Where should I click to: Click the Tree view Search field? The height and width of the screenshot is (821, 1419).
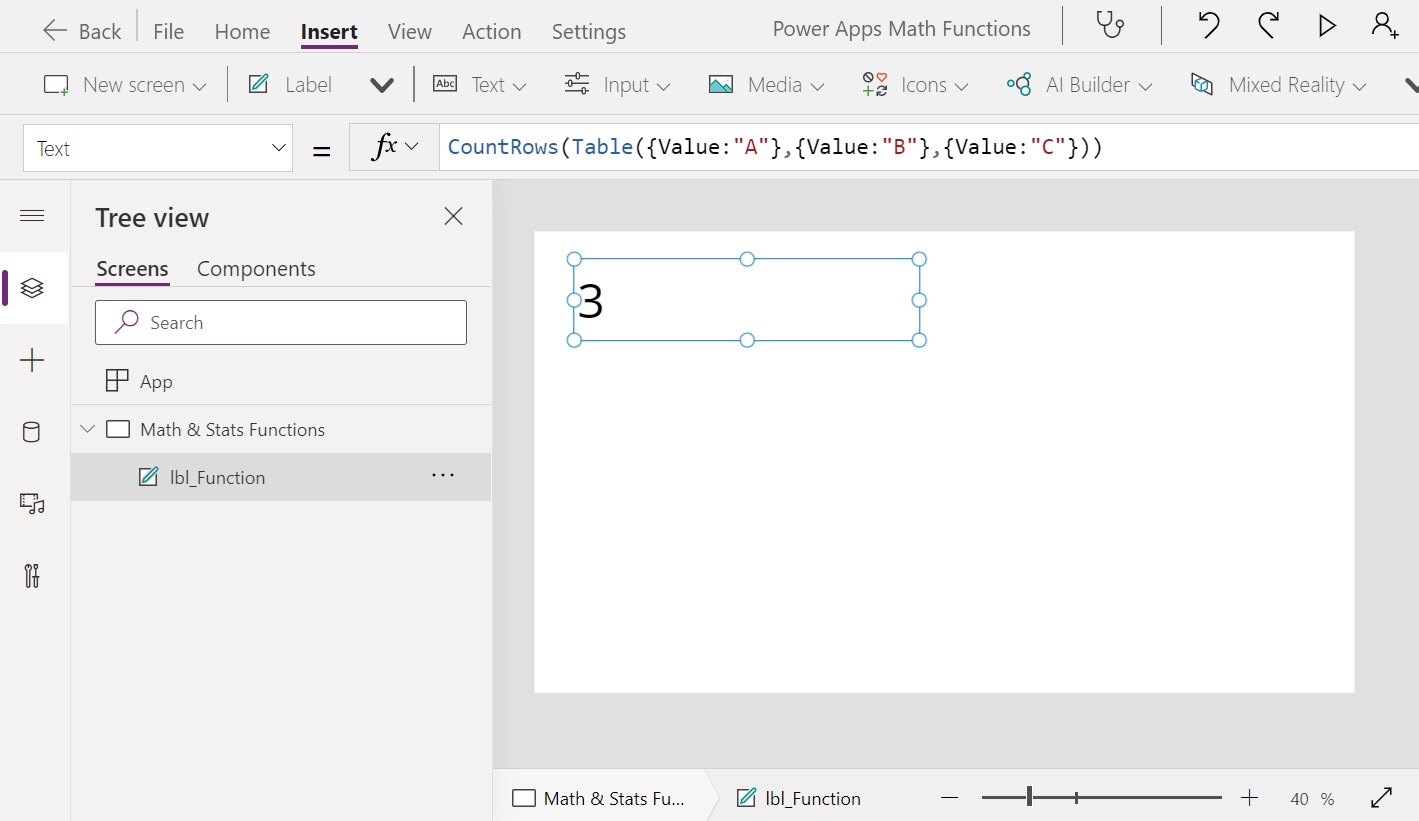pos(281,323)
